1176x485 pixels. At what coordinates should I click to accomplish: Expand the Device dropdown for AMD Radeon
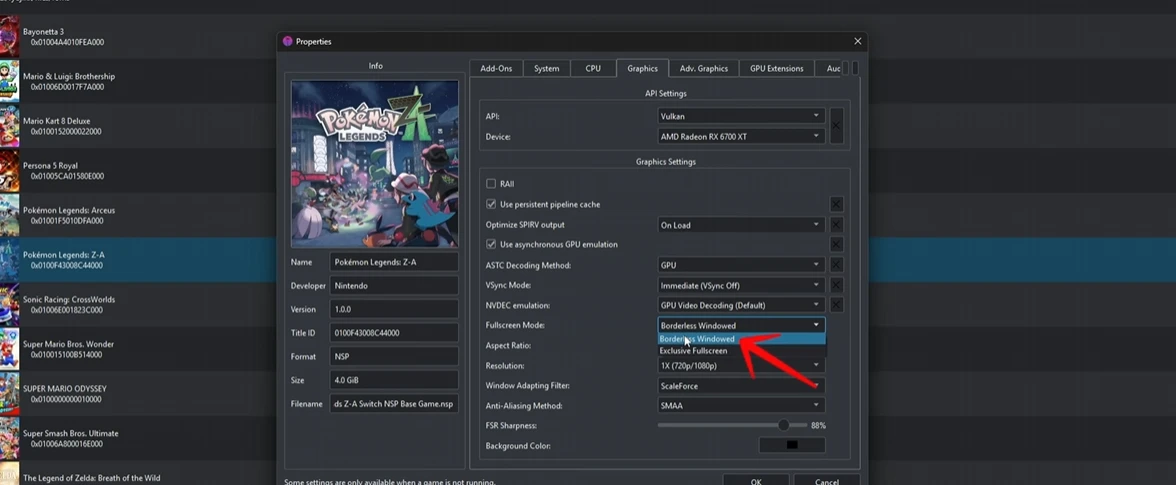coord(740,136)
